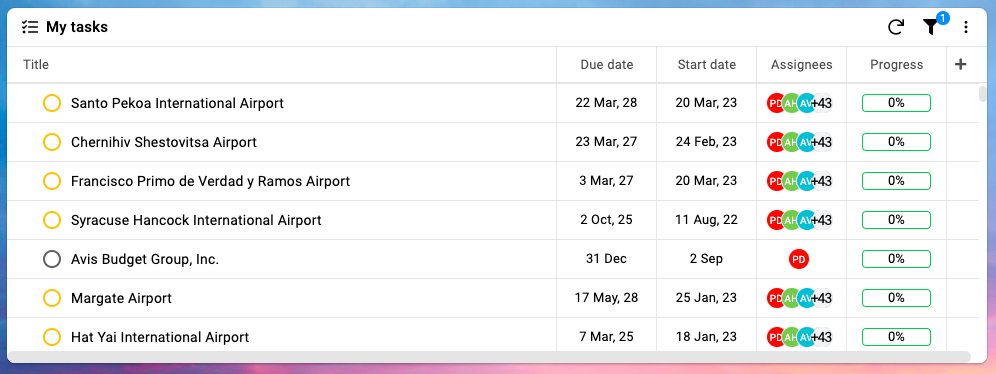
Task: Open the three-dot more options menu
Action: 966,27
